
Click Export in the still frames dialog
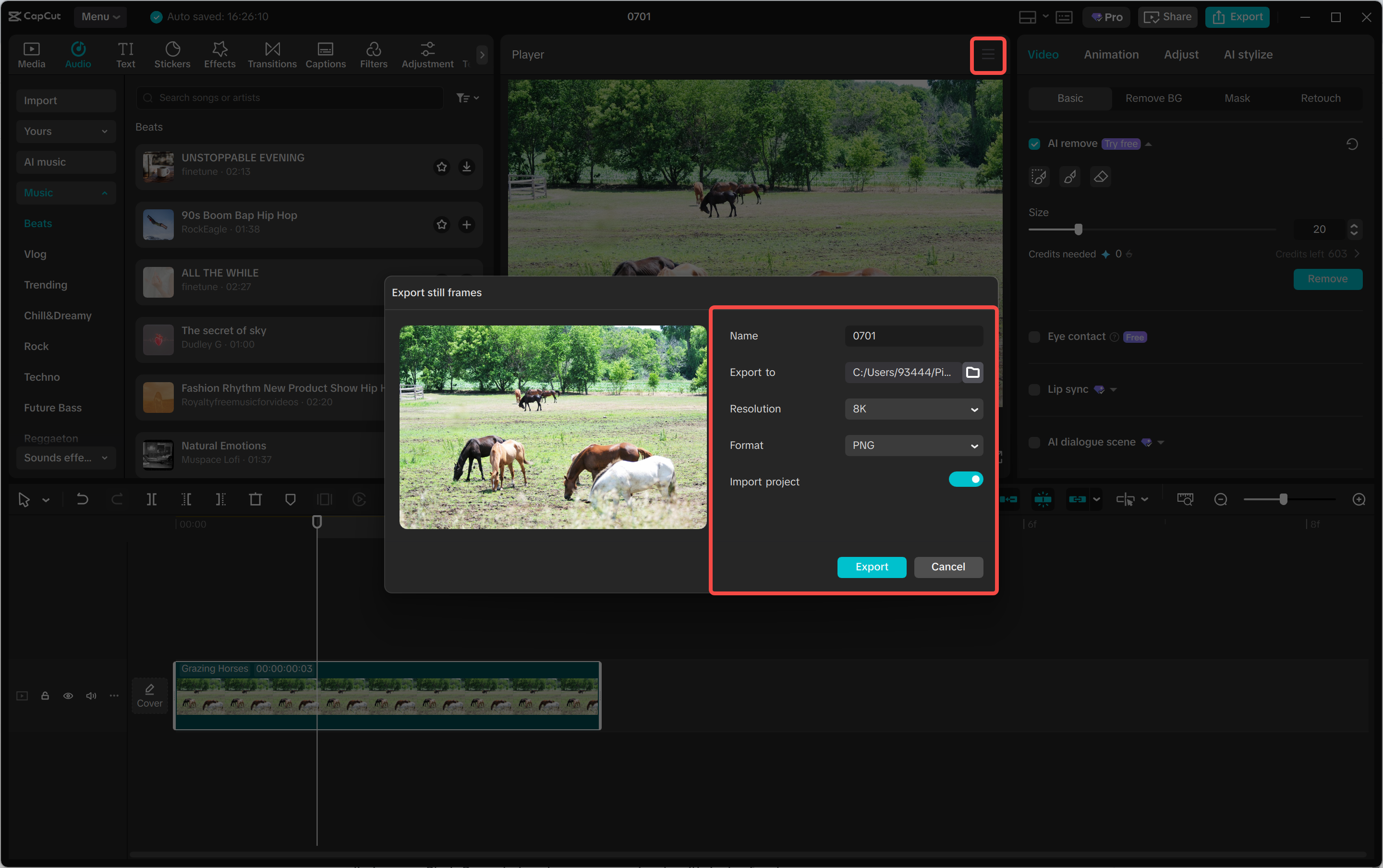tap(871, 567)
